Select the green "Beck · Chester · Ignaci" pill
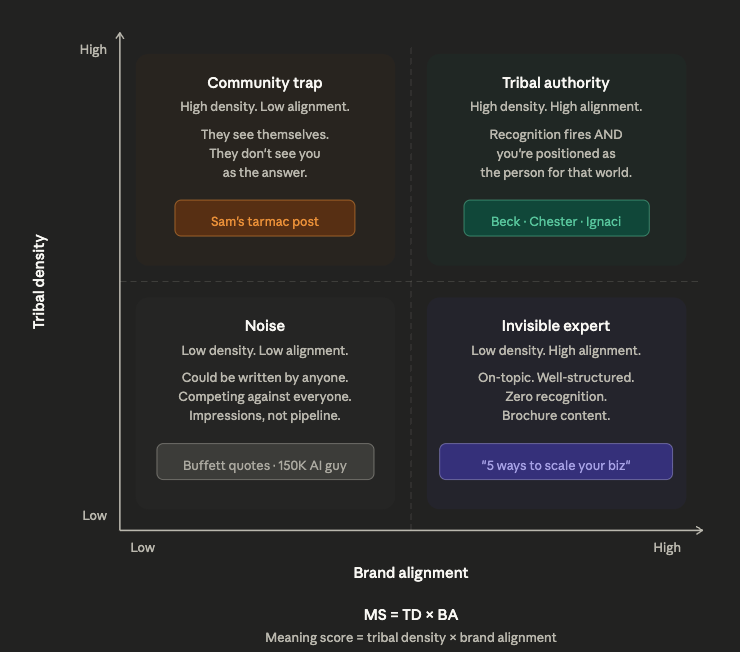 click(x=556, y=221)
